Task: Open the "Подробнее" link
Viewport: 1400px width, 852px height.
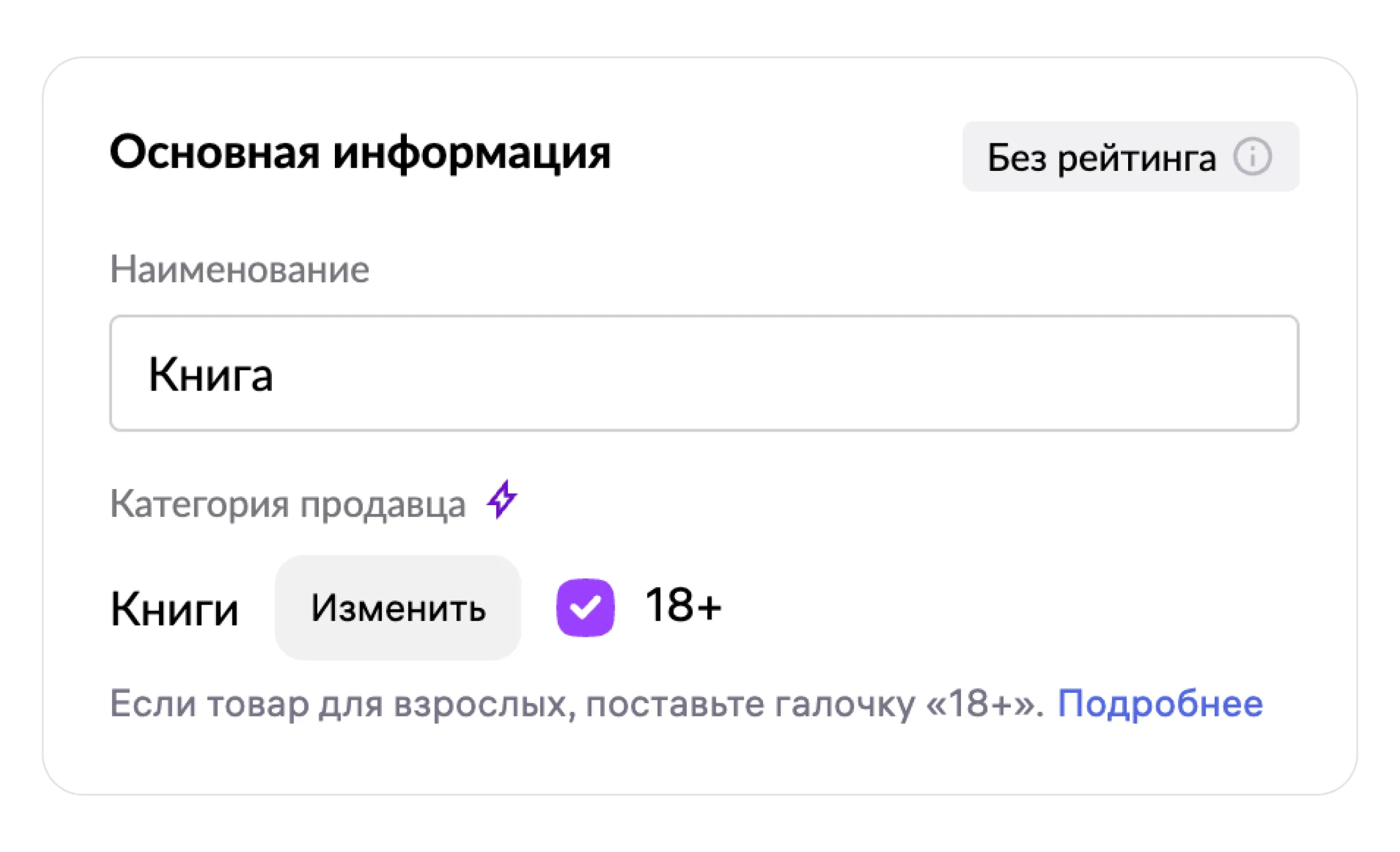Action: (1160, 703)
